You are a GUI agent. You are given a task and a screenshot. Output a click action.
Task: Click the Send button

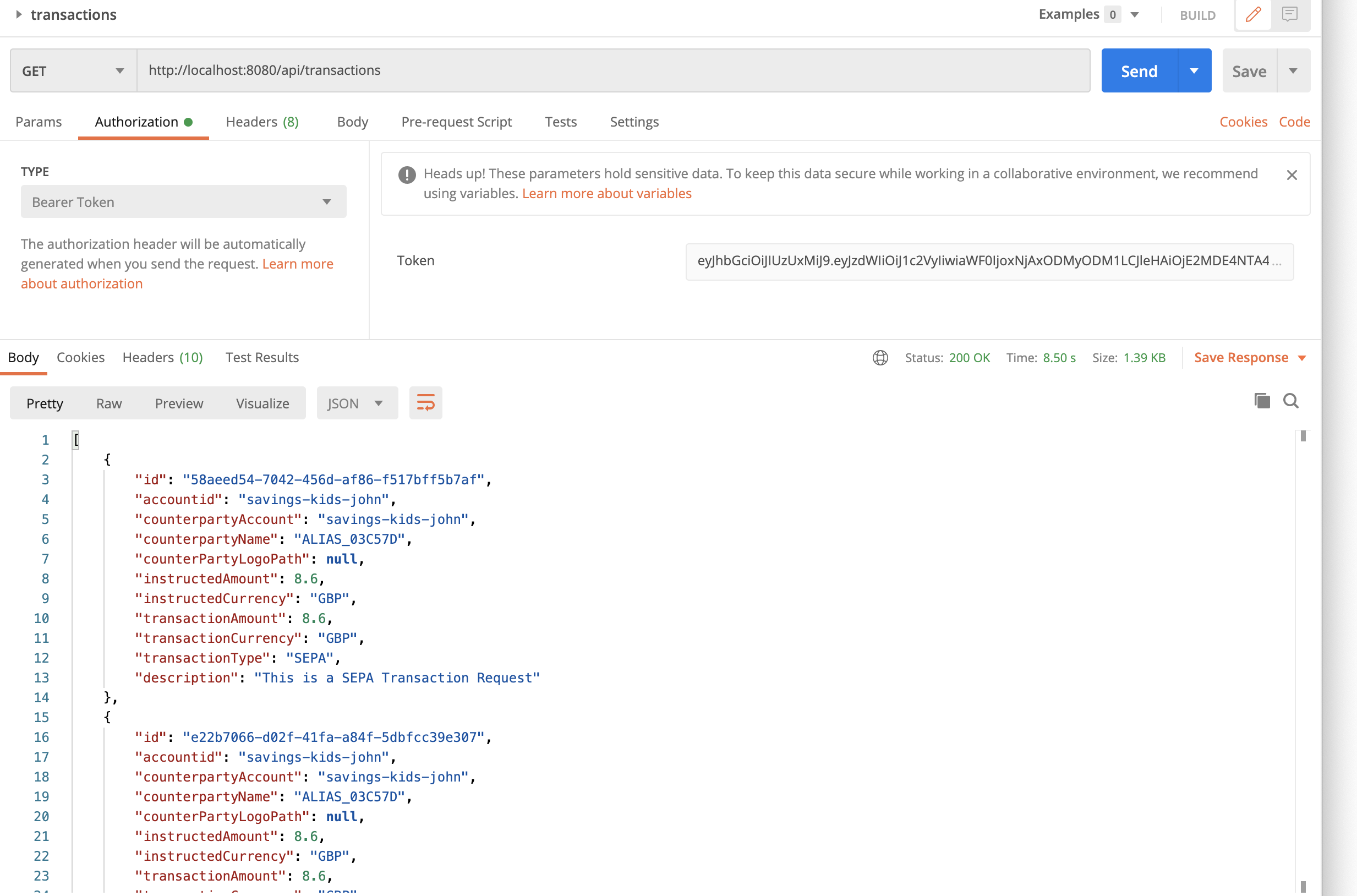[1138, 70]
